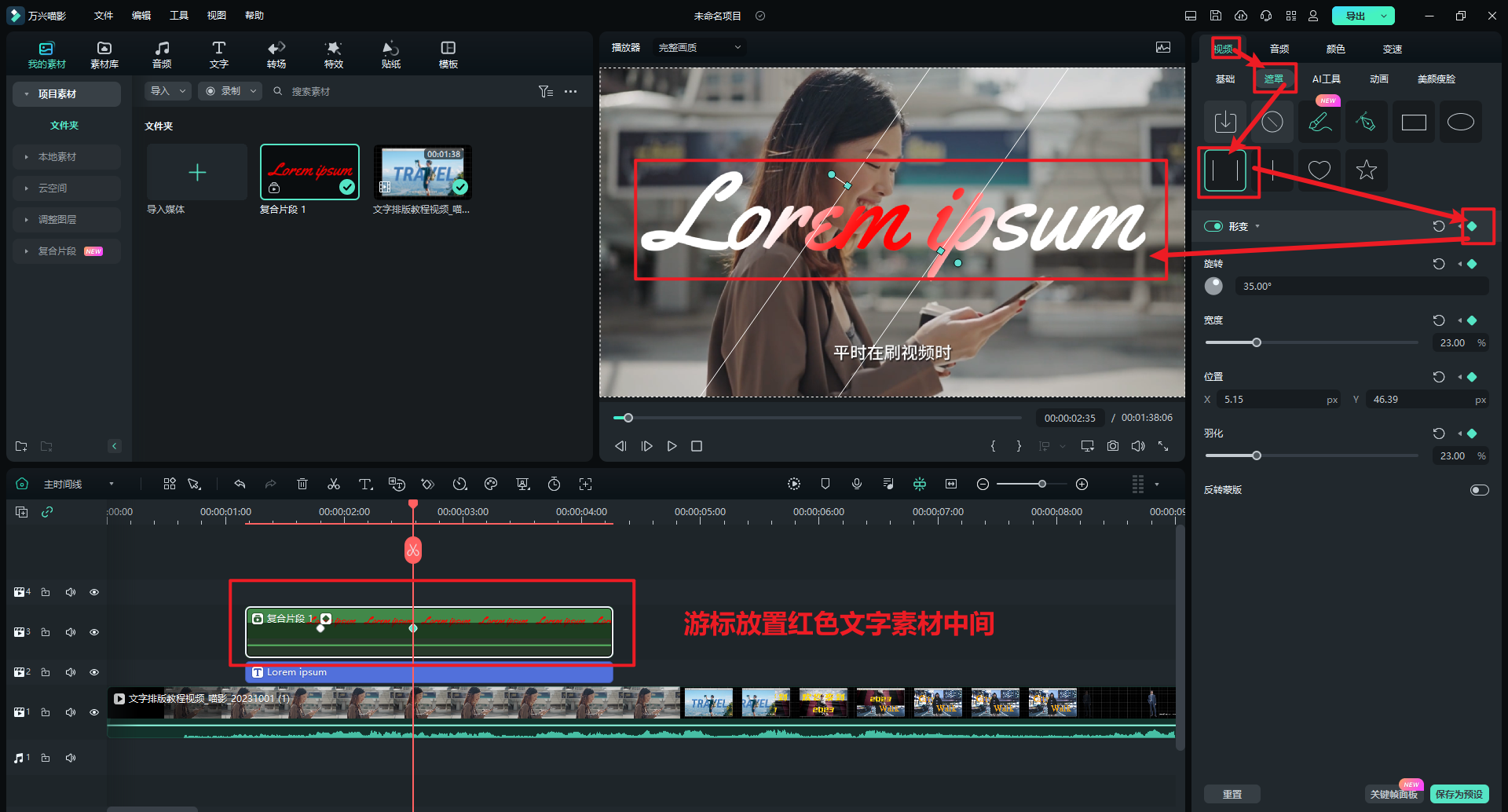Click the split scissors icon in timeline toolbar
The width and height of the screenshot is (1508, 812).
[334, 484]
